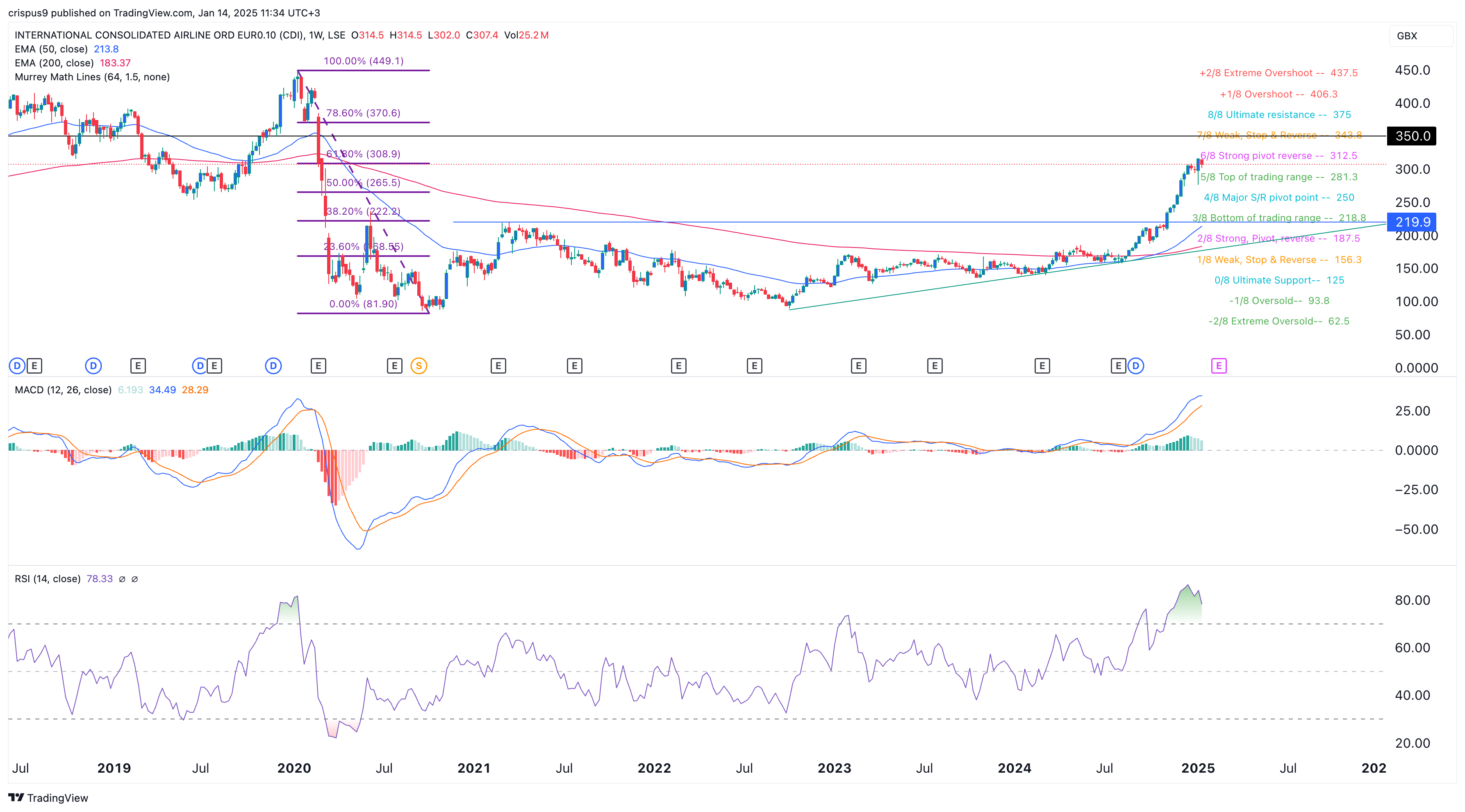
Task: Click the orange S stock split marker
Action: pyautogui.click(x=419, y=366)
